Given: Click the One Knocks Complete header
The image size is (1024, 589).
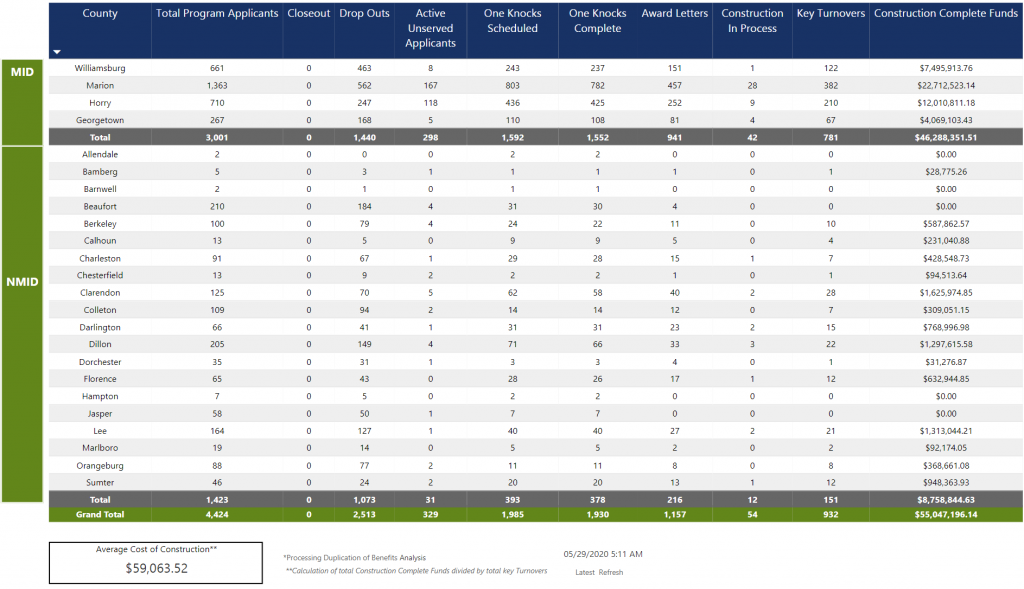Looking at the screenshot, I should (x=598, y=21).
